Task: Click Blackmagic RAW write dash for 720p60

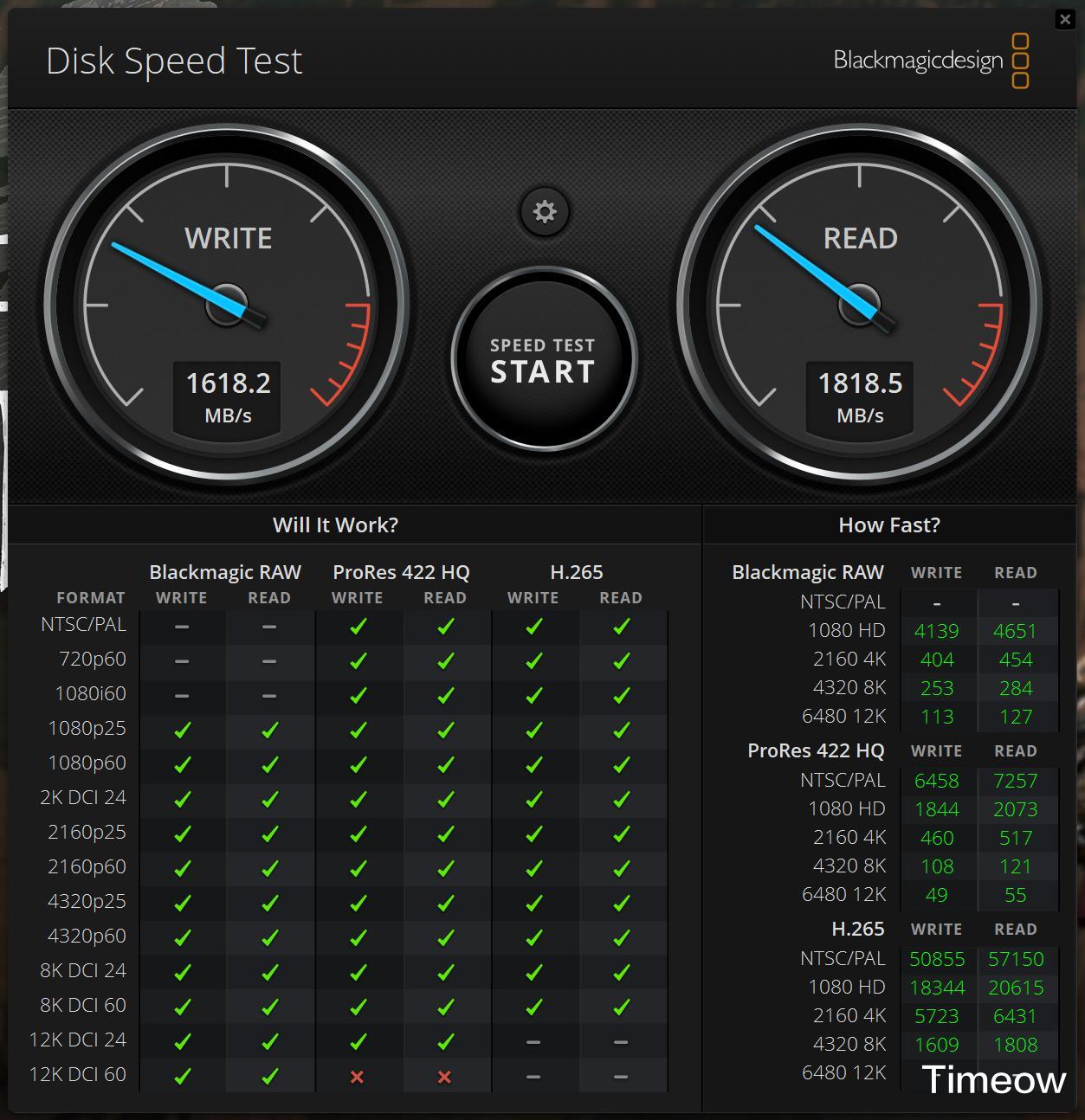Action: click(182, 661)
